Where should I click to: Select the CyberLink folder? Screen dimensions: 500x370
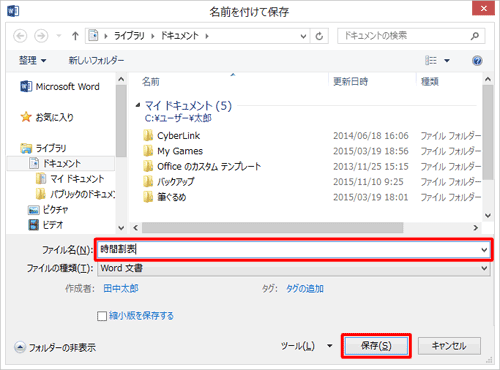[178, 136]
